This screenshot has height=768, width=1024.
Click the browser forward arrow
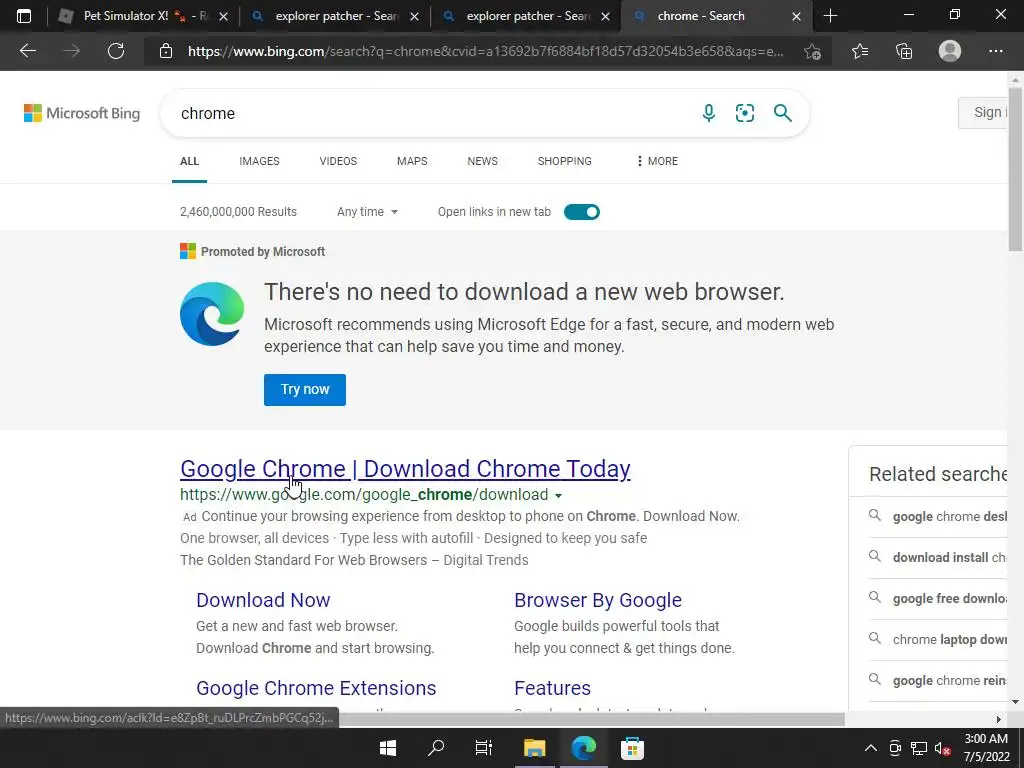click(x=72, y=51)
